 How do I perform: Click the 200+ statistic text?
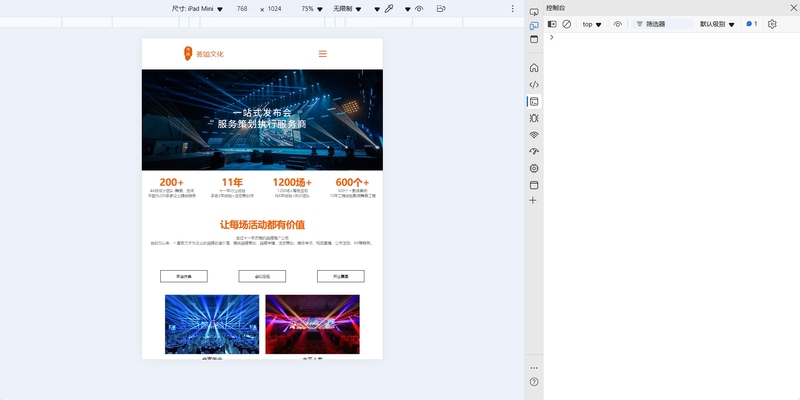point(171,182)
